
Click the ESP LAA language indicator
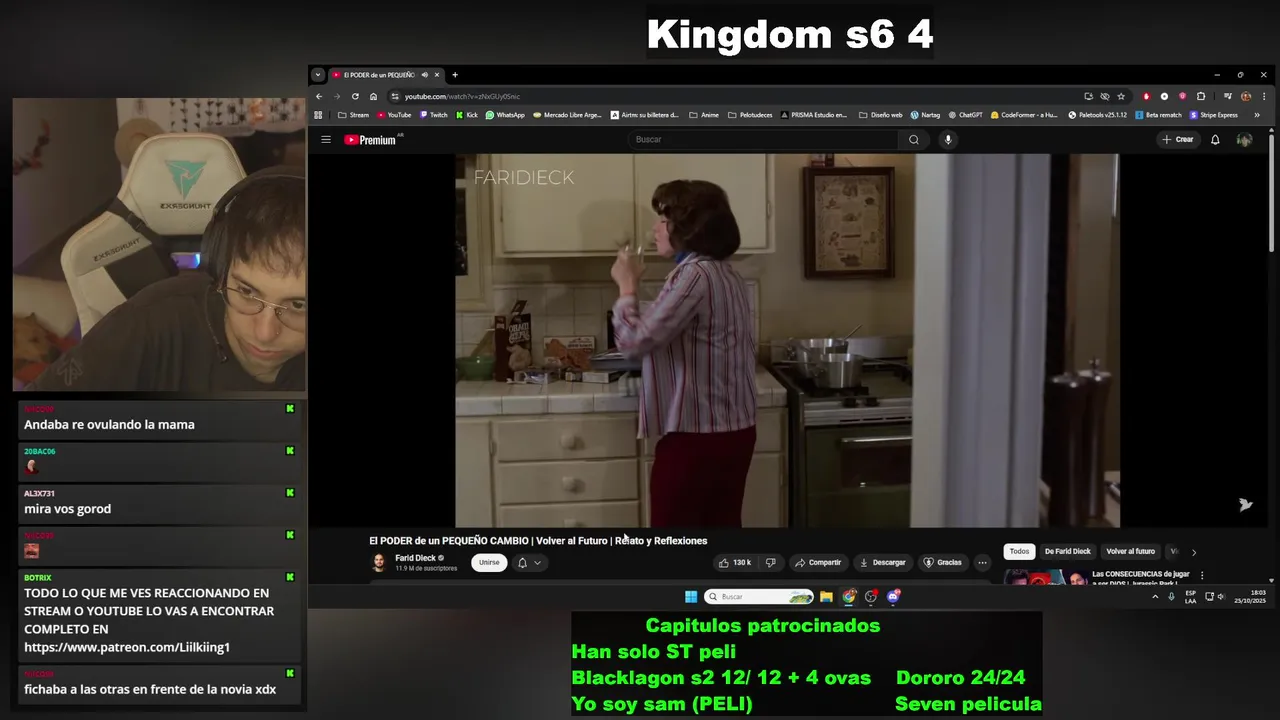[x=1190, y=597]
